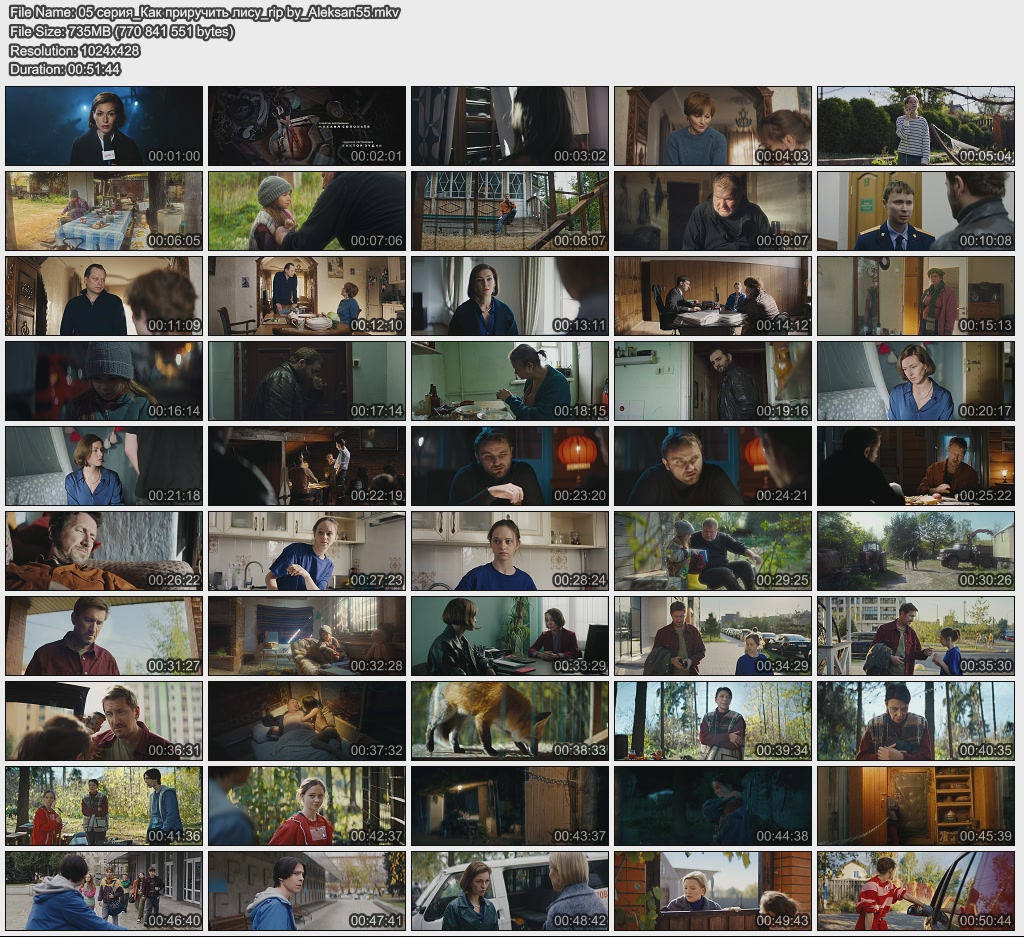This screenshot has width=1024, height=937.
Task: Select the white van frame at 00:48:42
Action: coord(510,891)
